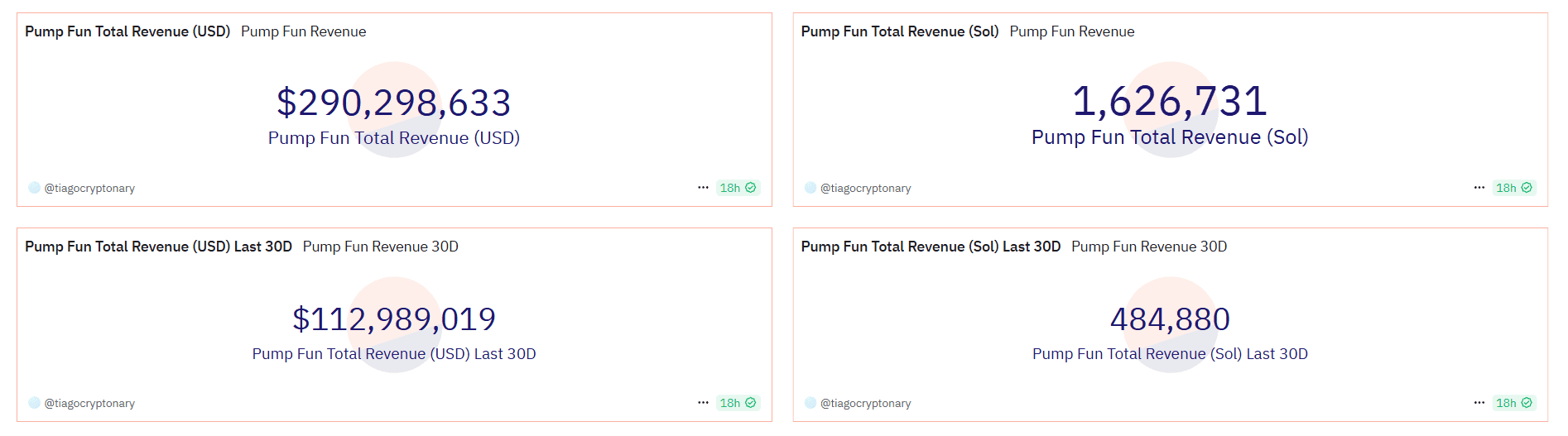Open the ellipsis menu on Total Revenue (Sol) panel
The image size is (1568, 436).
click(1479, 188)
